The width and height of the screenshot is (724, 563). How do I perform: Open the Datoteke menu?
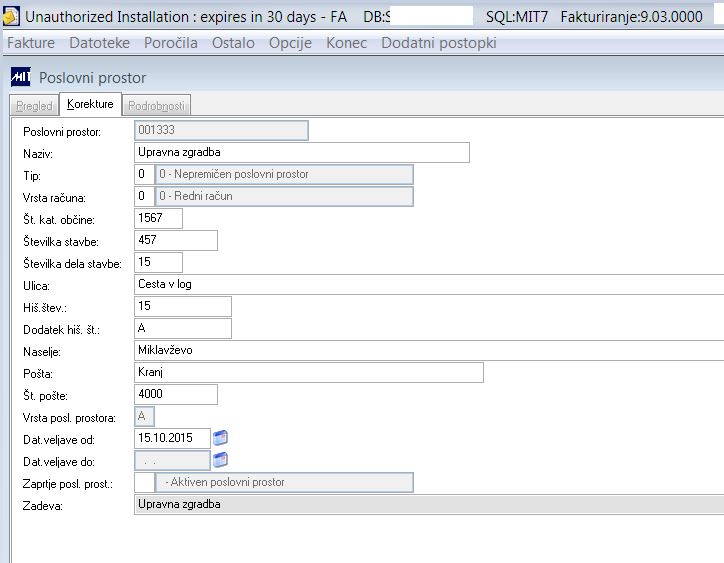(99, 43)
